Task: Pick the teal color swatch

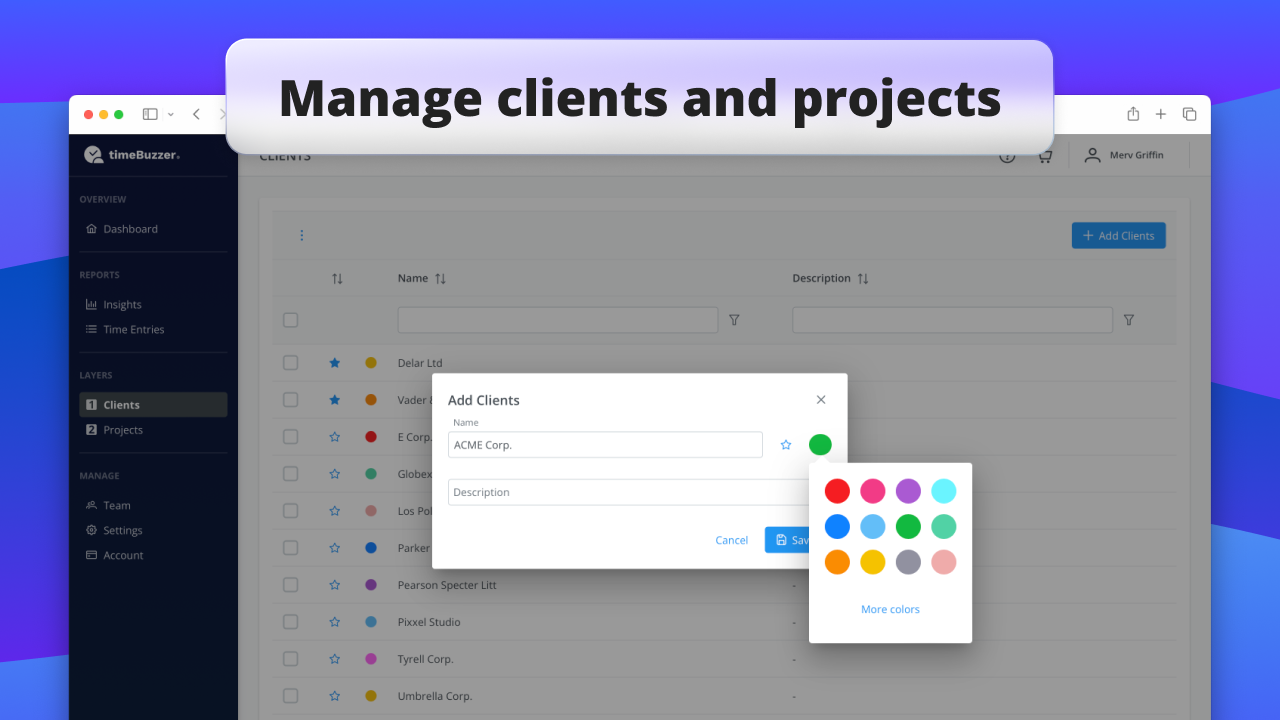Action: tap(944, 527)
